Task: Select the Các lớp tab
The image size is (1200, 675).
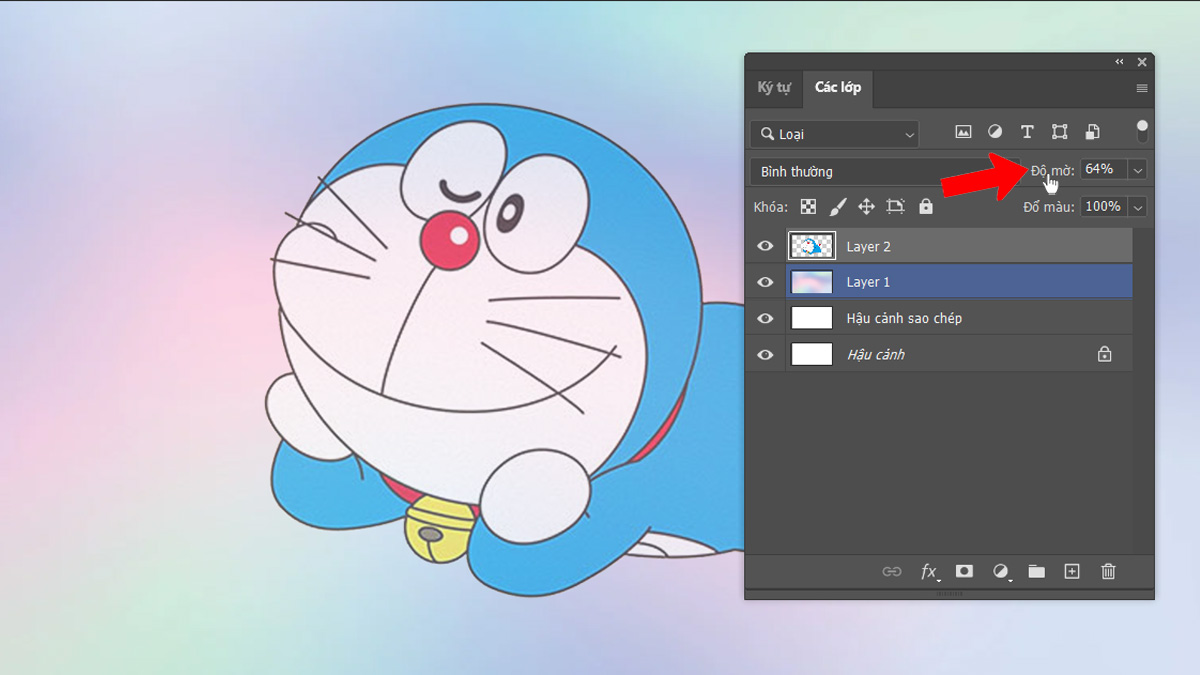Action: coord(838,88)
